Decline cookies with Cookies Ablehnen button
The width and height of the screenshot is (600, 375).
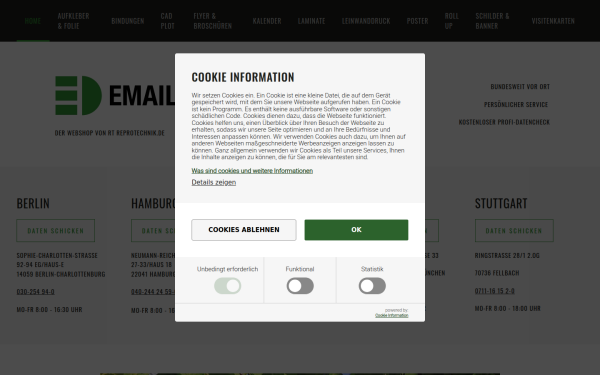tap(244, 230)
